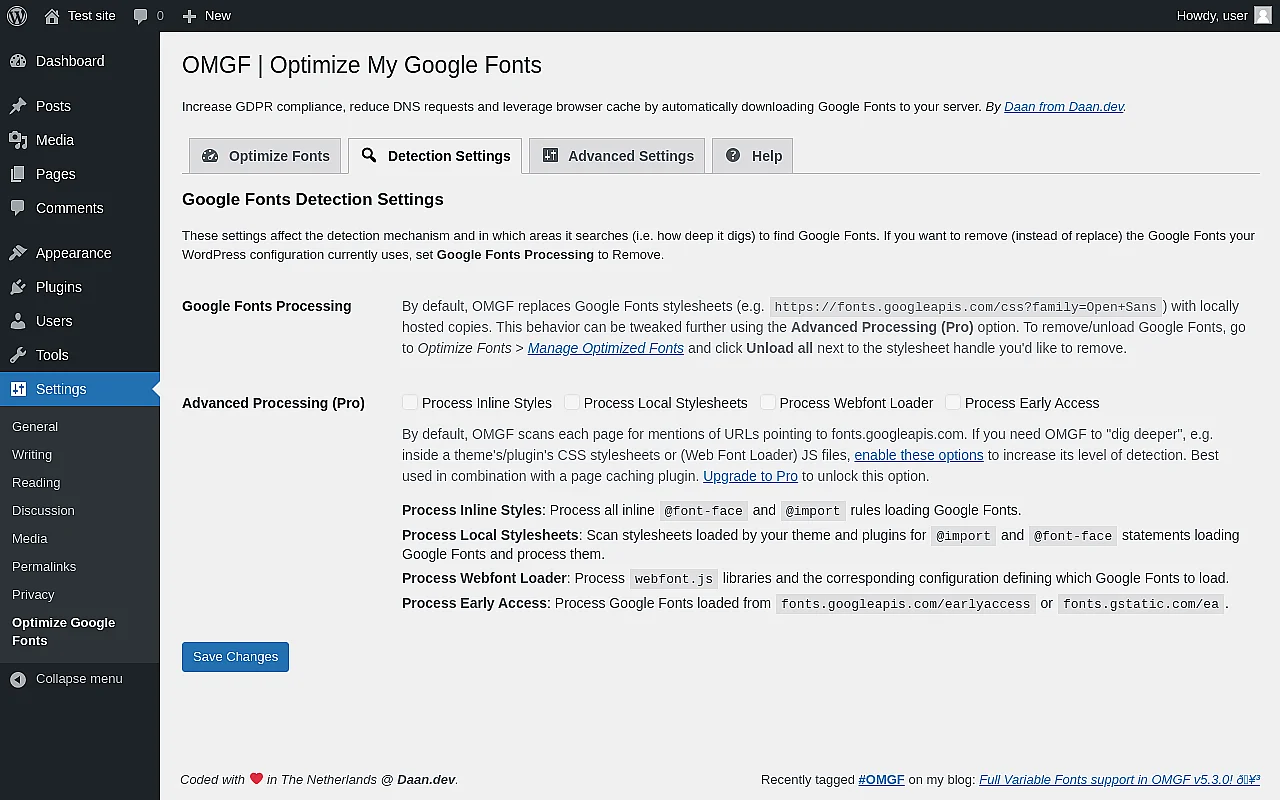Open Privacy settings submenu
The height and width of the screenshot is (800, 1280).
pyautogui.click(x=33, y=594)
